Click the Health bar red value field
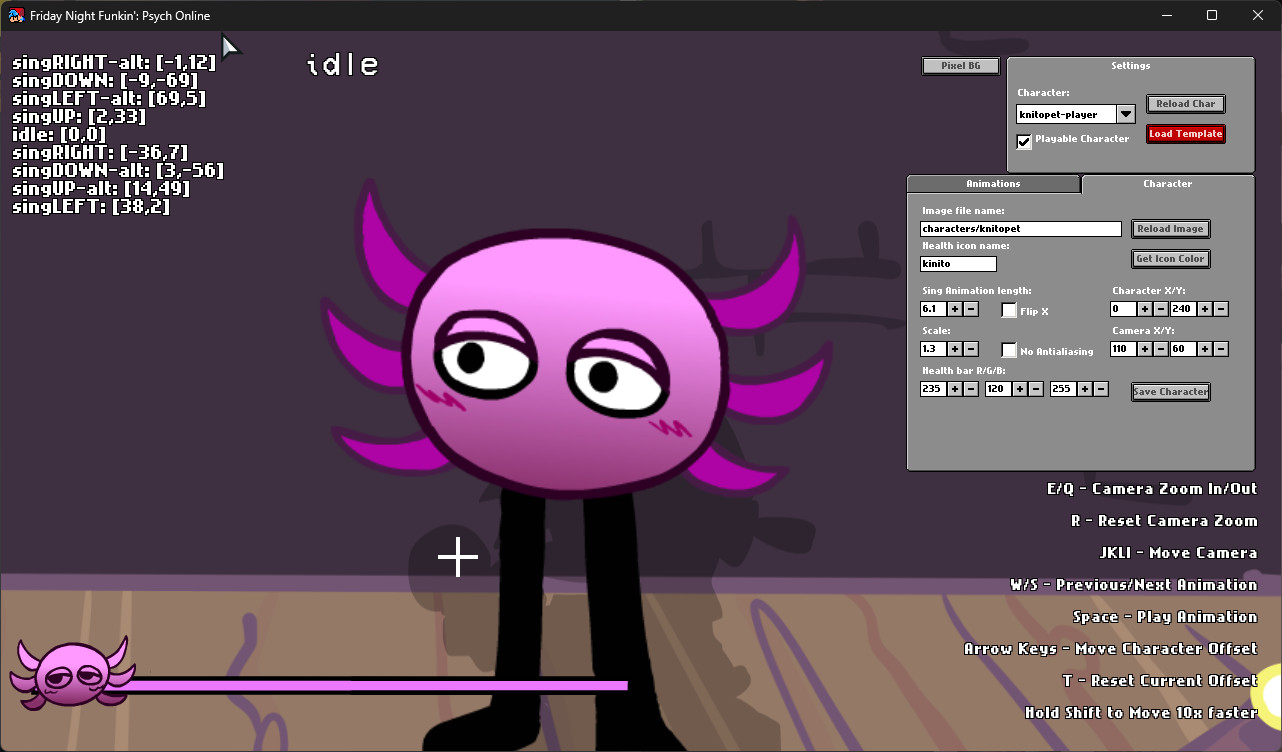 933,389
